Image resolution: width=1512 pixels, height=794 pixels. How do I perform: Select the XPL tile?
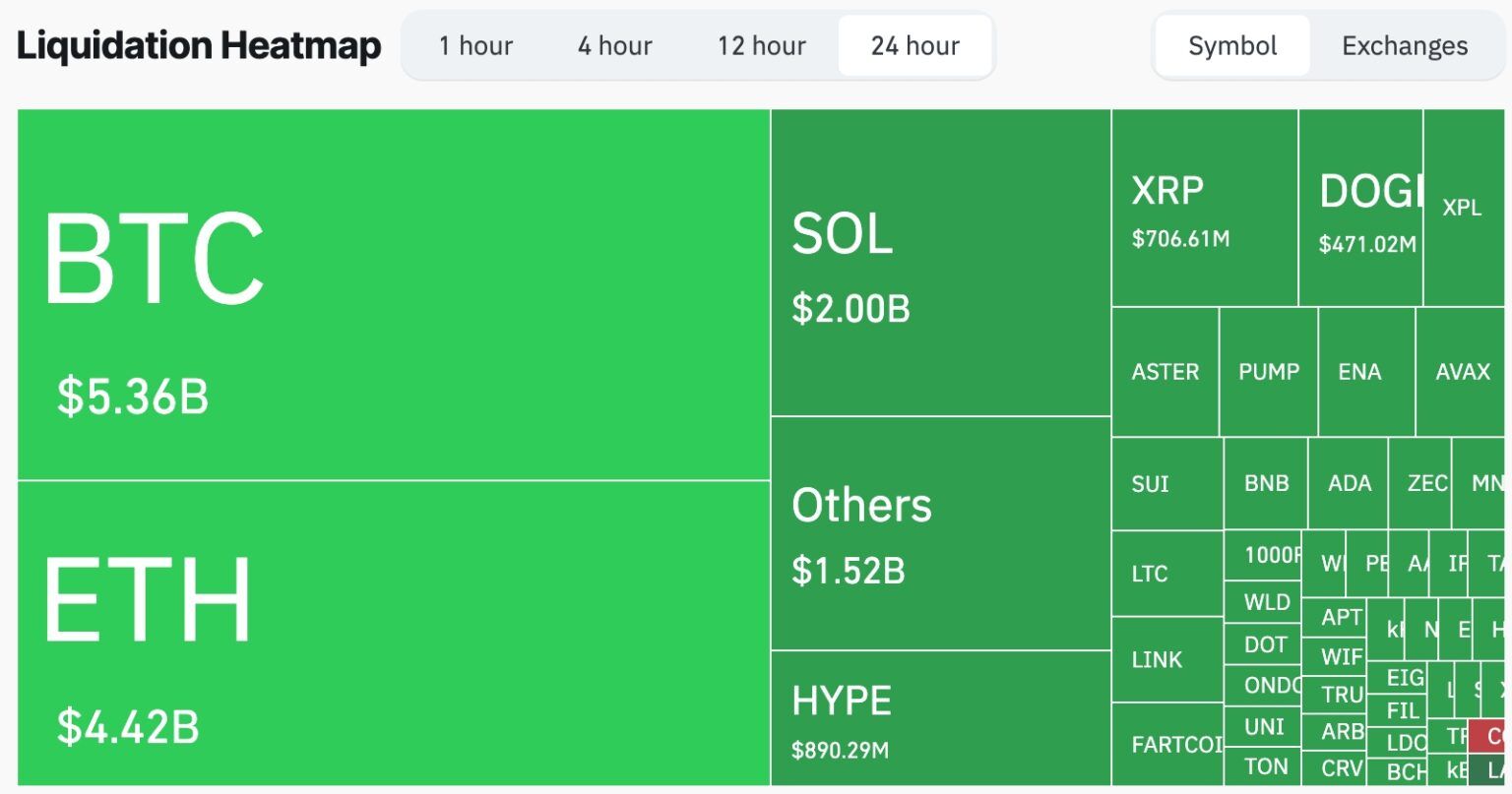(x=1464, y=207)
